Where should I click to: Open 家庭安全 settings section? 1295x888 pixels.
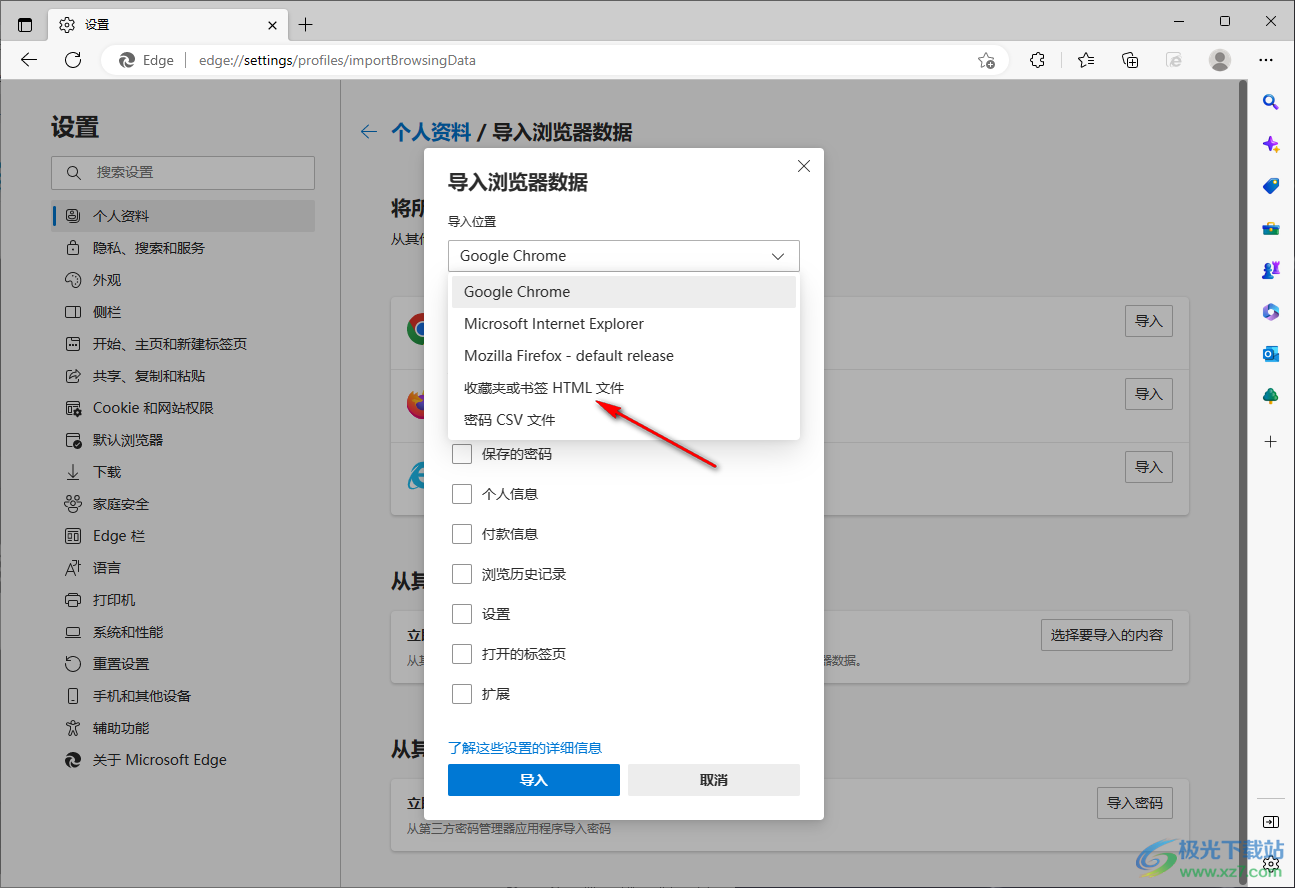[183, 504]
